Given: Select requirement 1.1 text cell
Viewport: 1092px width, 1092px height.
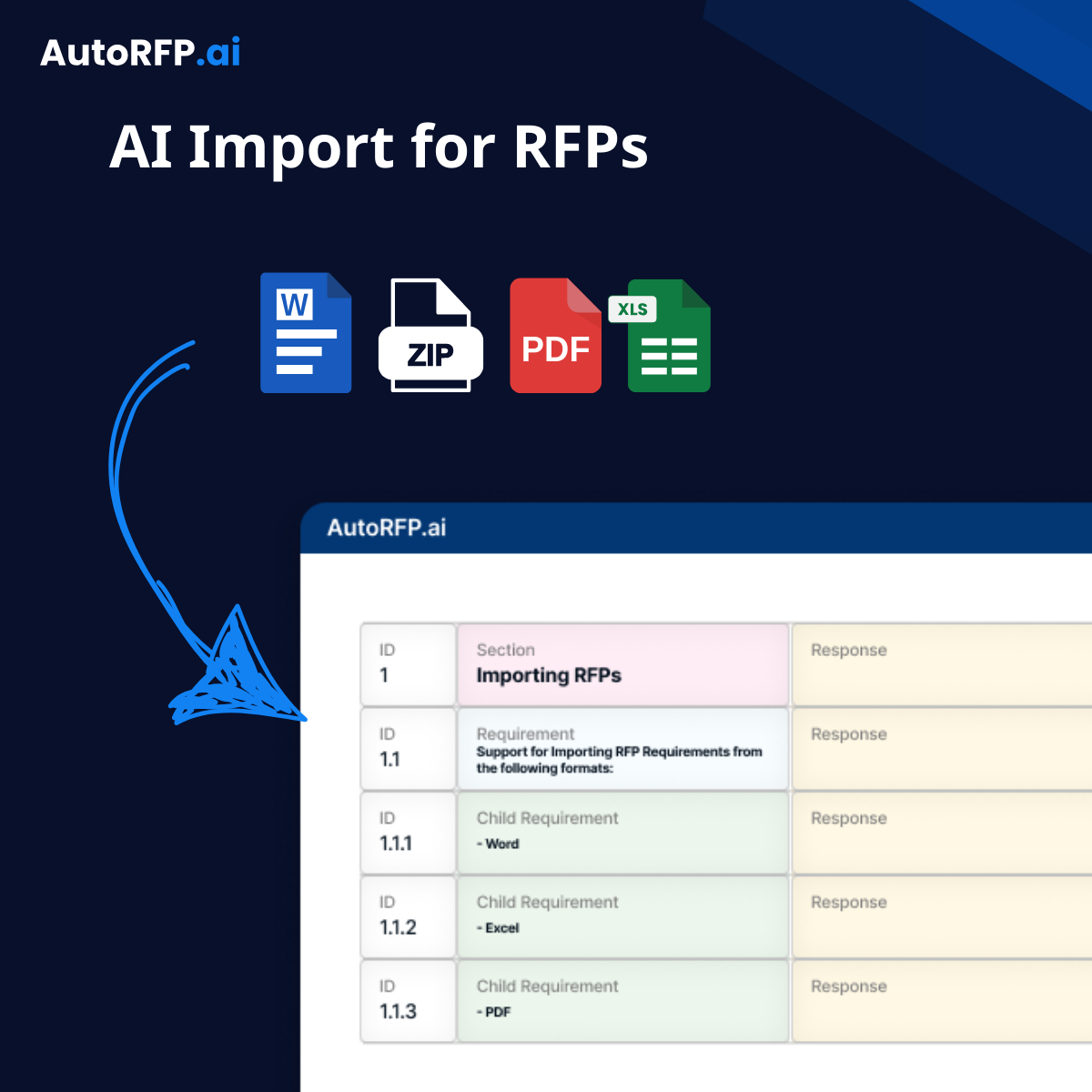Looking at the screenshot, I should tap(622, 749).
